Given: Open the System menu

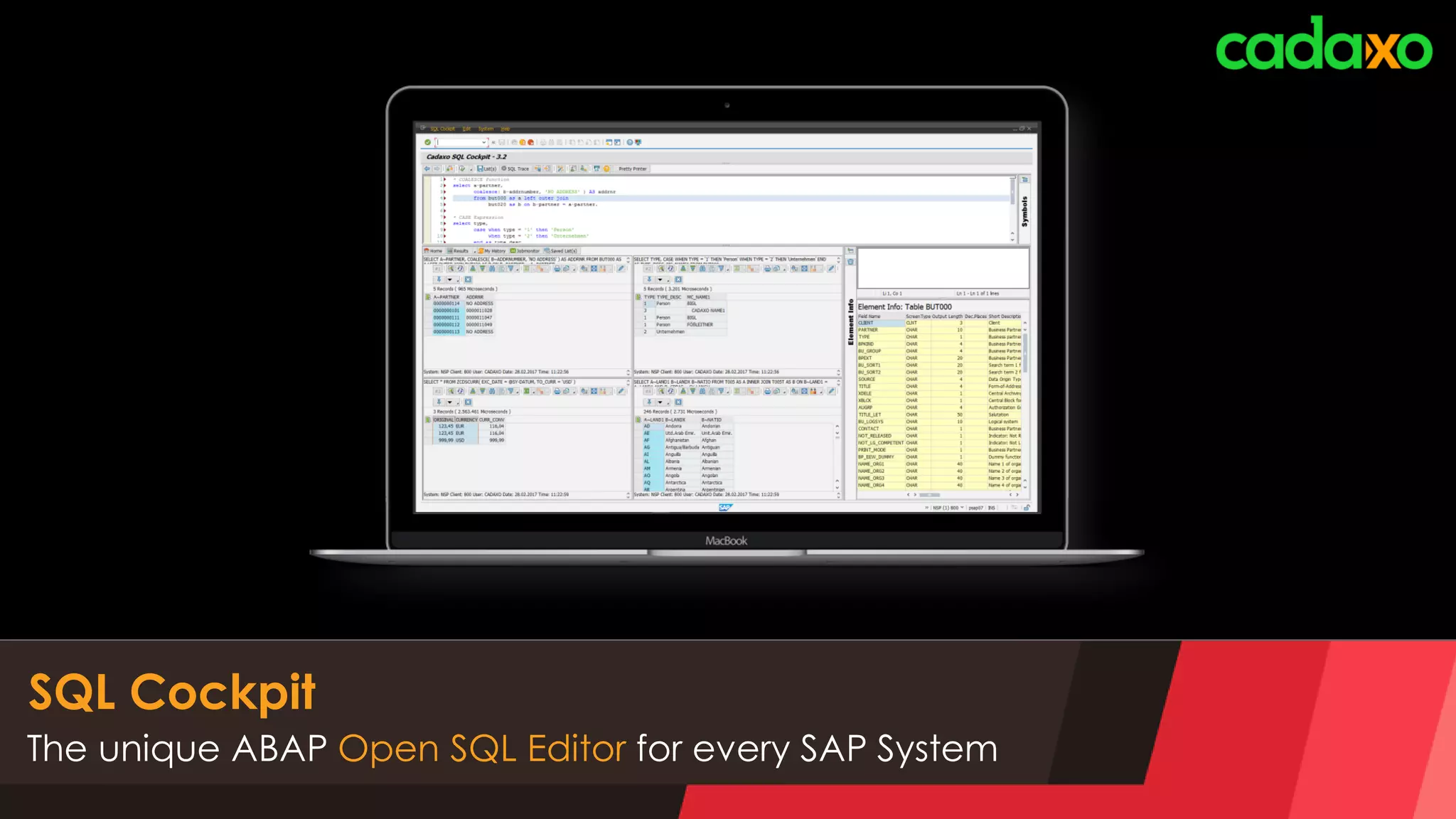Looking at the screenshot, I should (486, 129).
